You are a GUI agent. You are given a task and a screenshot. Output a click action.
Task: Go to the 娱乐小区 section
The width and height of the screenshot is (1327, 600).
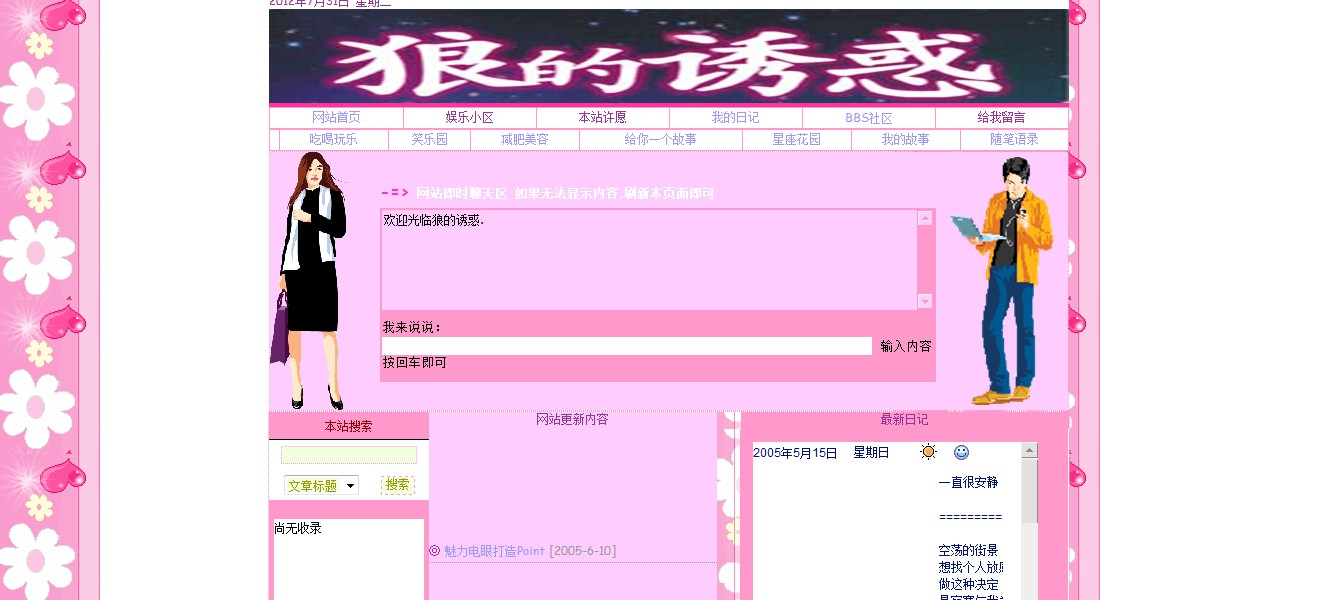(470, 118)
